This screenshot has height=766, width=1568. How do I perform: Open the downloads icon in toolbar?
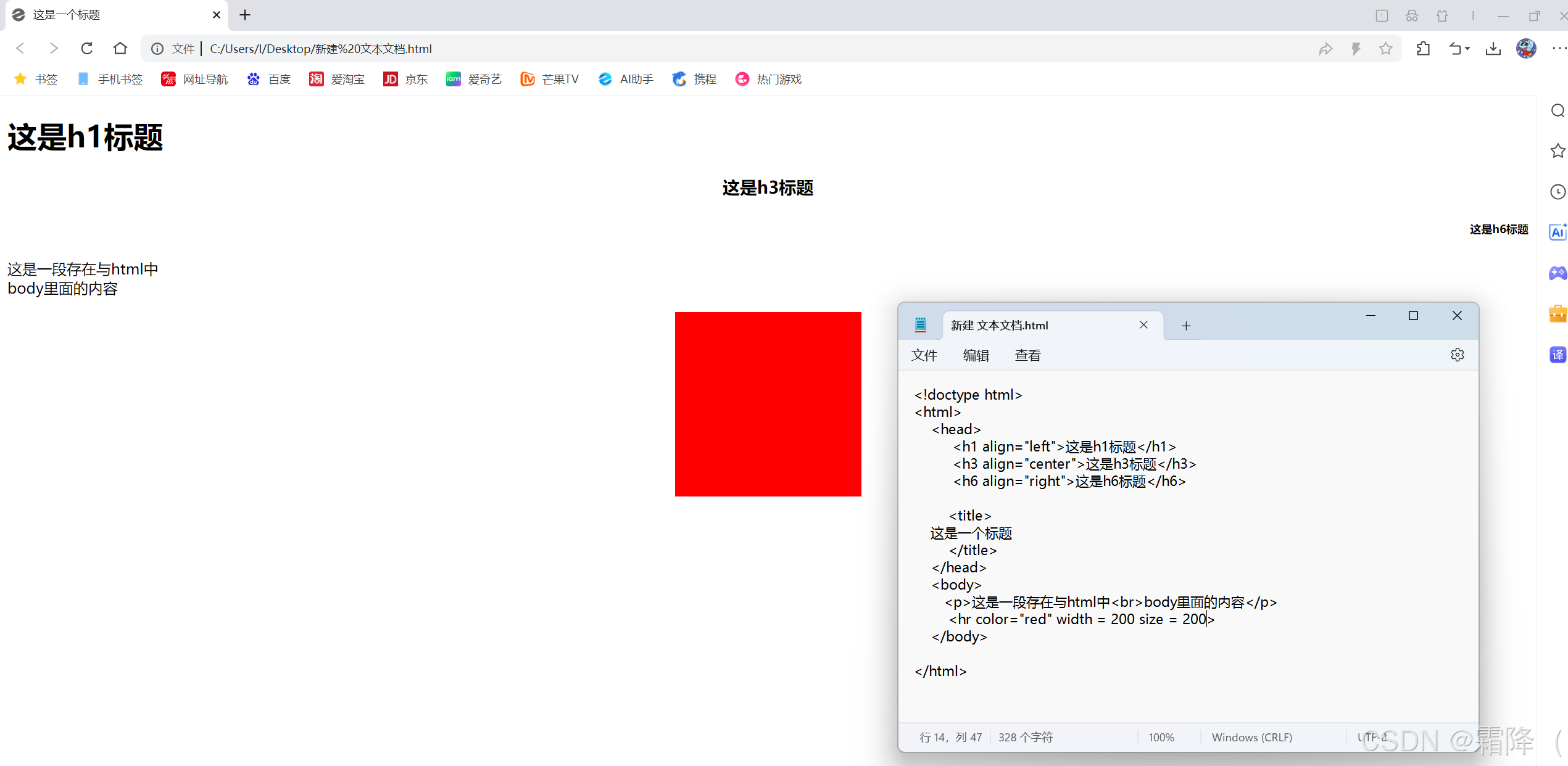(x=1493, y=49)
